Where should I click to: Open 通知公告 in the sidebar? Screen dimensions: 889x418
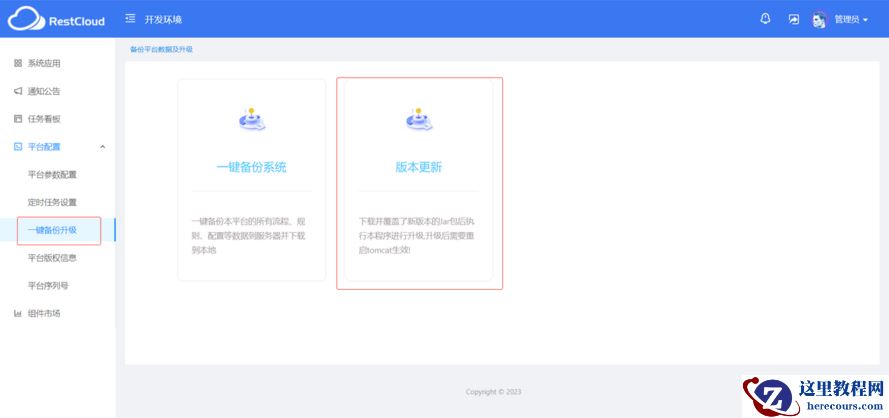[44, 91]
